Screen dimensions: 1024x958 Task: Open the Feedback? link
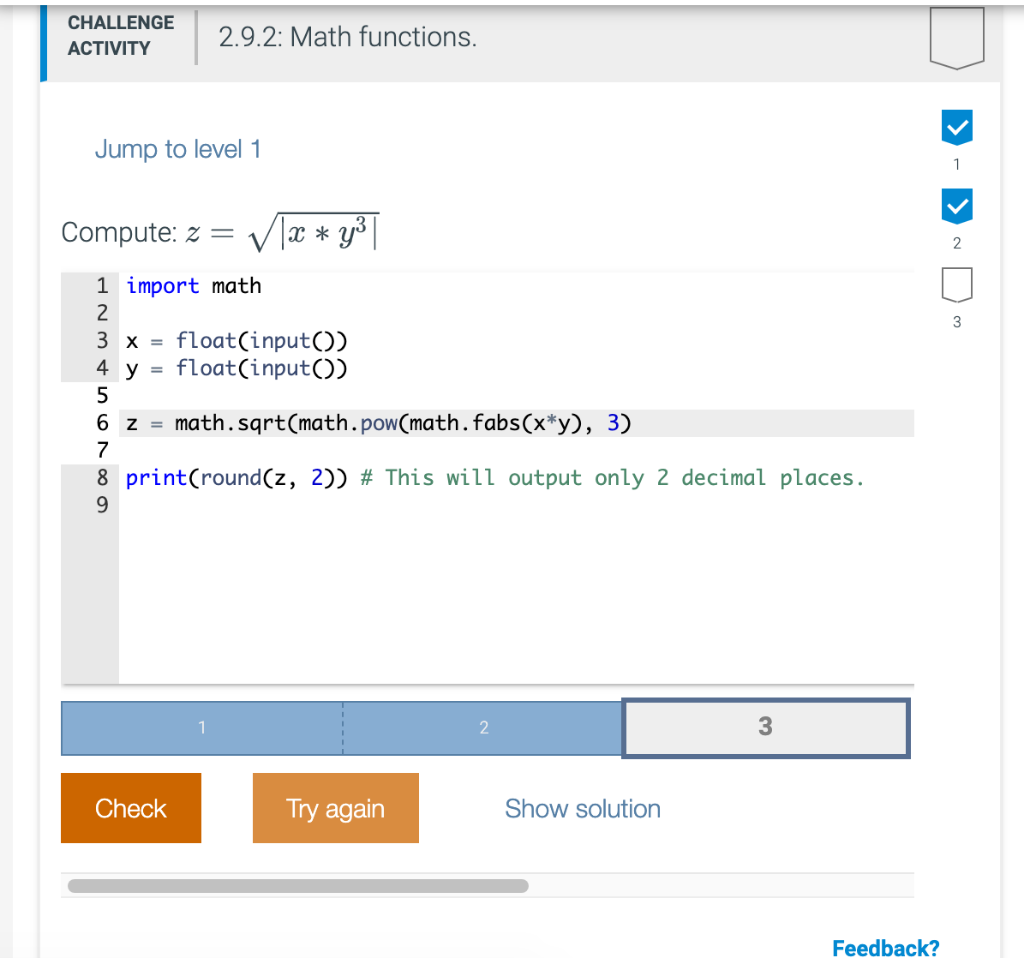(x=886, y=947)
